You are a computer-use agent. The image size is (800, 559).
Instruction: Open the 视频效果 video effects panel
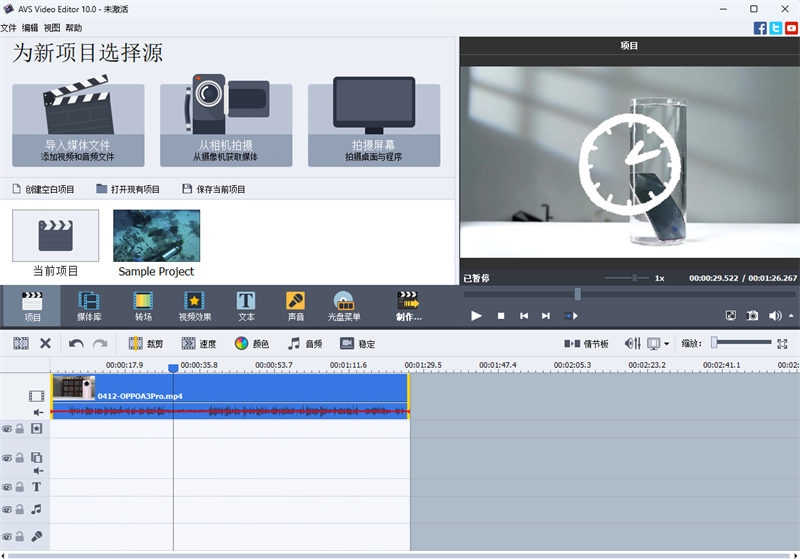195,305
